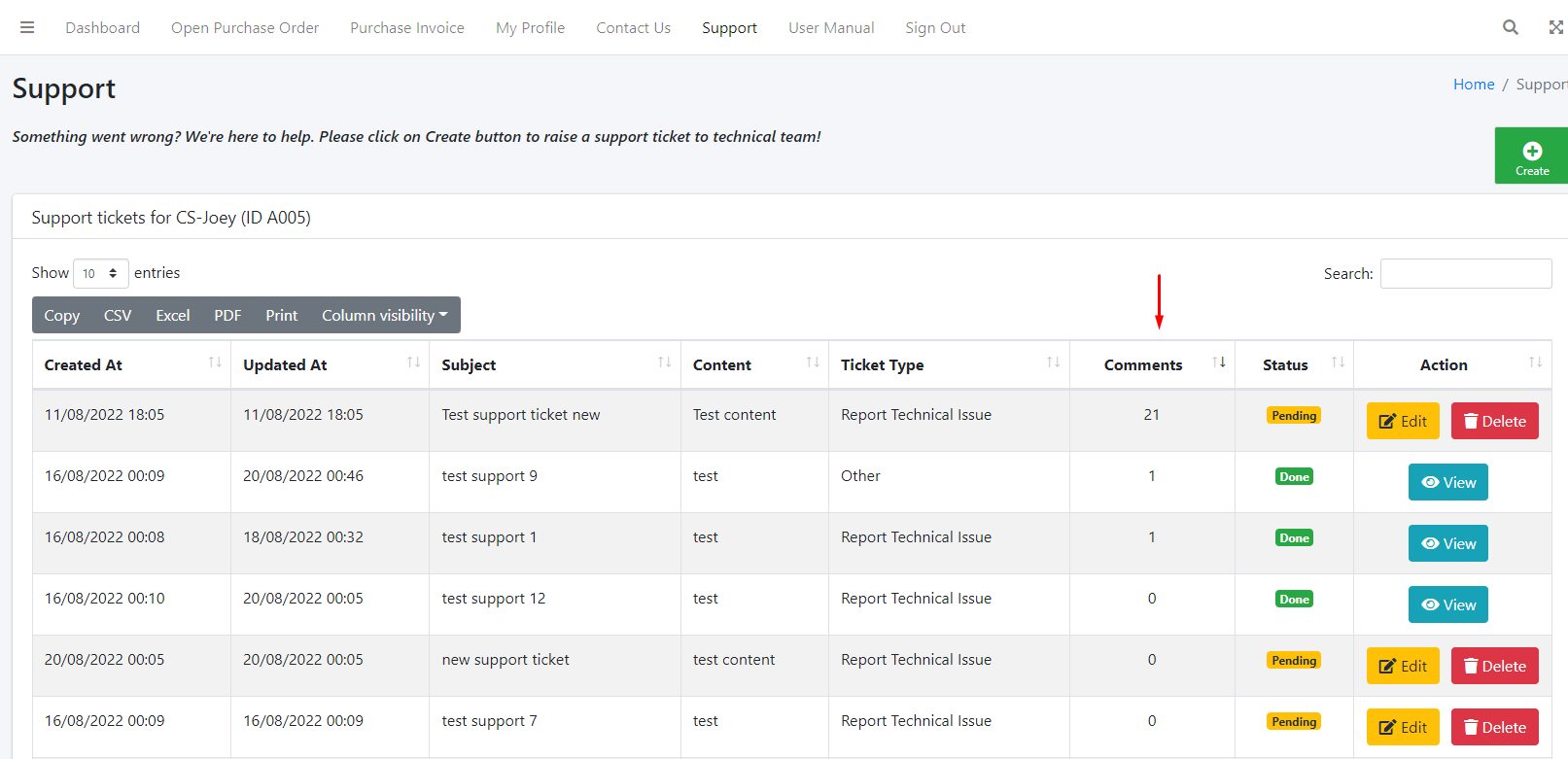Click the green Create ticket button

click(1532, 155)
